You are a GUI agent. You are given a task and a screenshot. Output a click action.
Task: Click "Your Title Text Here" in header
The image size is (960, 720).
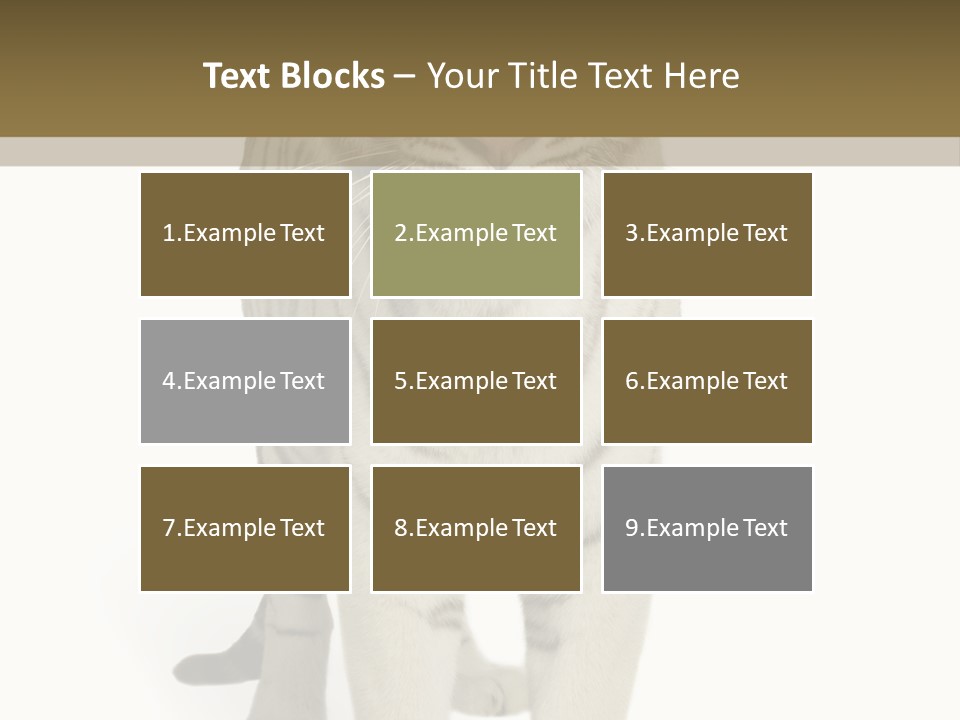tap(583, 76)
